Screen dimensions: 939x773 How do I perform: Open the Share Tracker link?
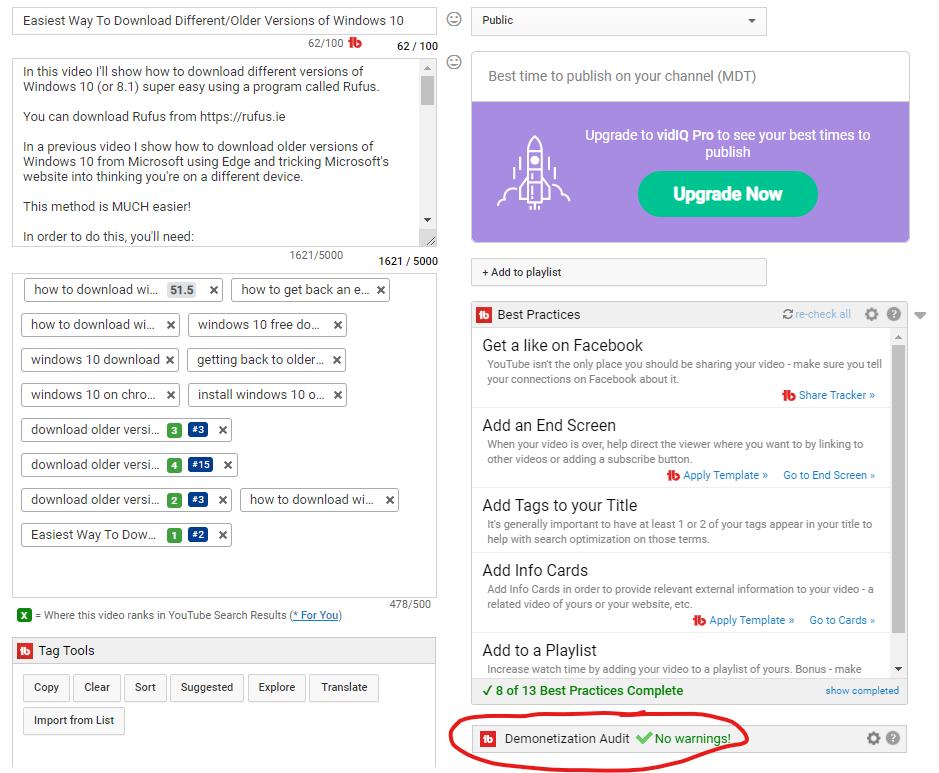(837, 395)
